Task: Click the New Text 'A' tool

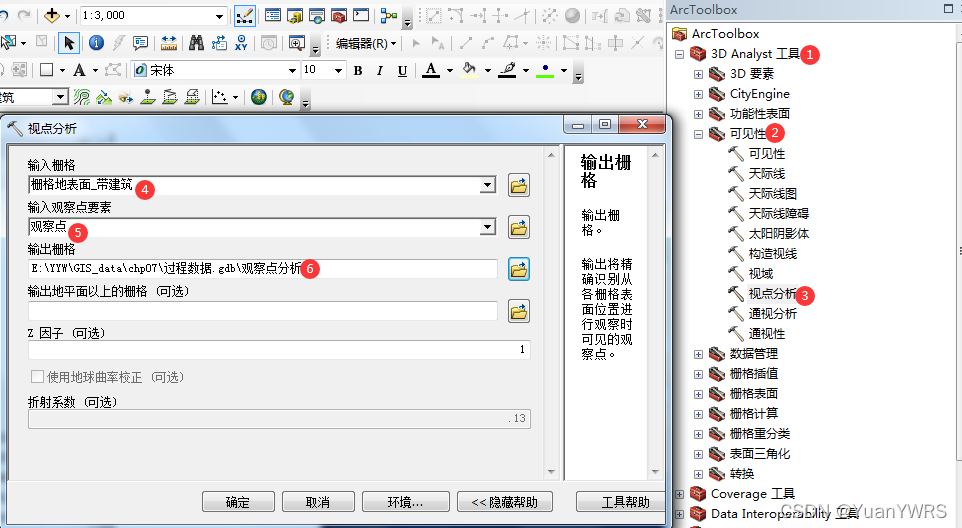Action: (79, 71)
